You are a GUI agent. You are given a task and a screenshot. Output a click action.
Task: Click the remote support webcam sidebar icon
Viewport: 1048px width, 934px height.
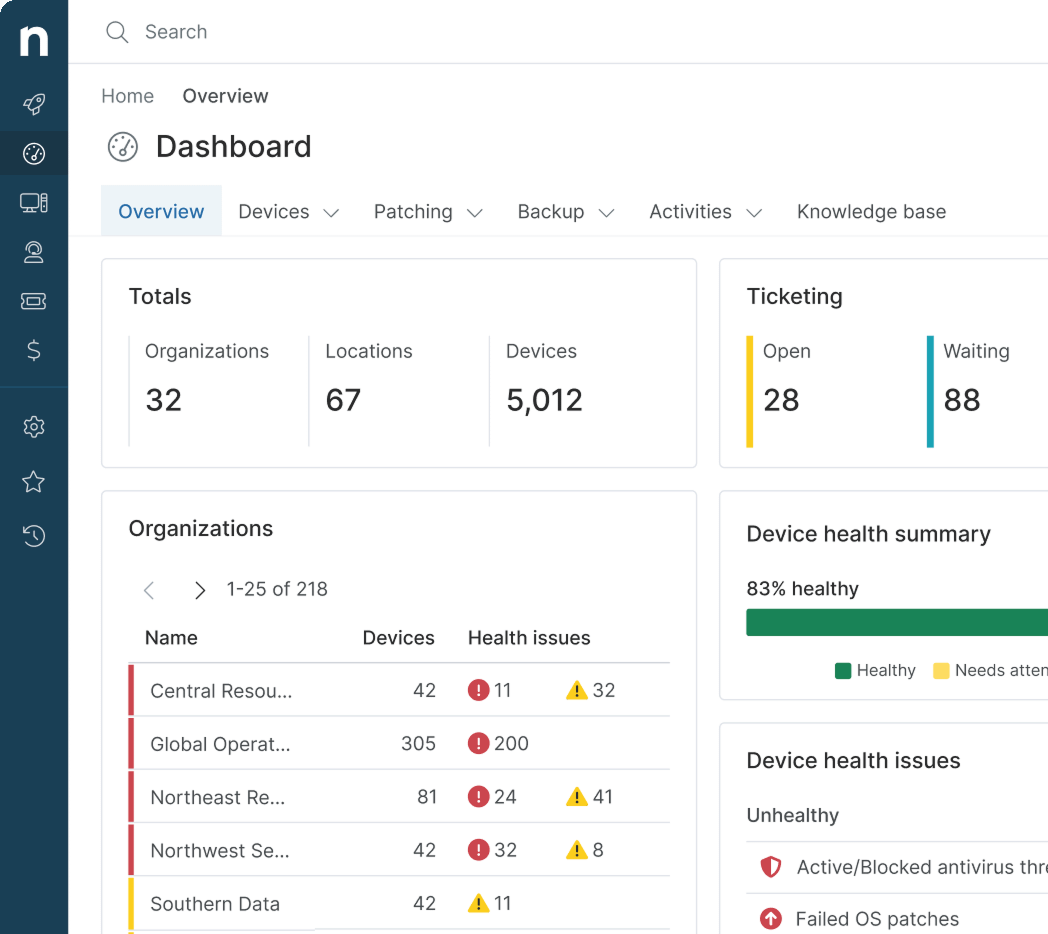[x=33, y=252]
